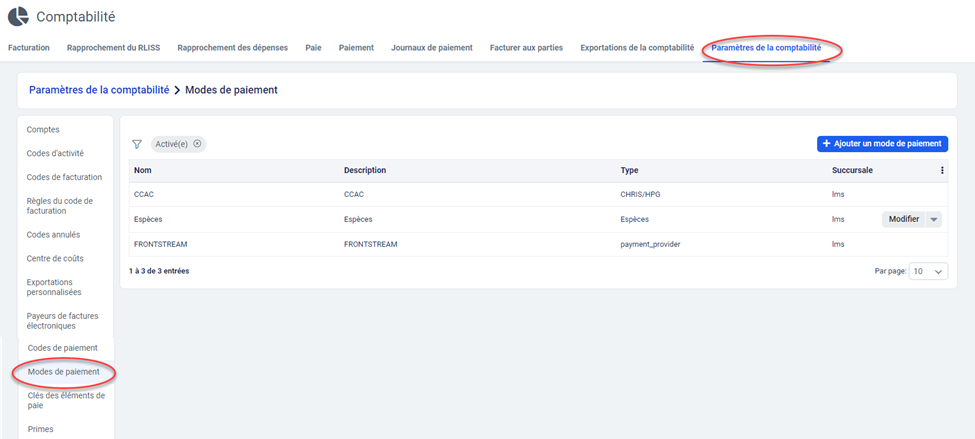The image size is (975, 439).
Task: Remove the Activé(e) filter chip
Action: 197,144
